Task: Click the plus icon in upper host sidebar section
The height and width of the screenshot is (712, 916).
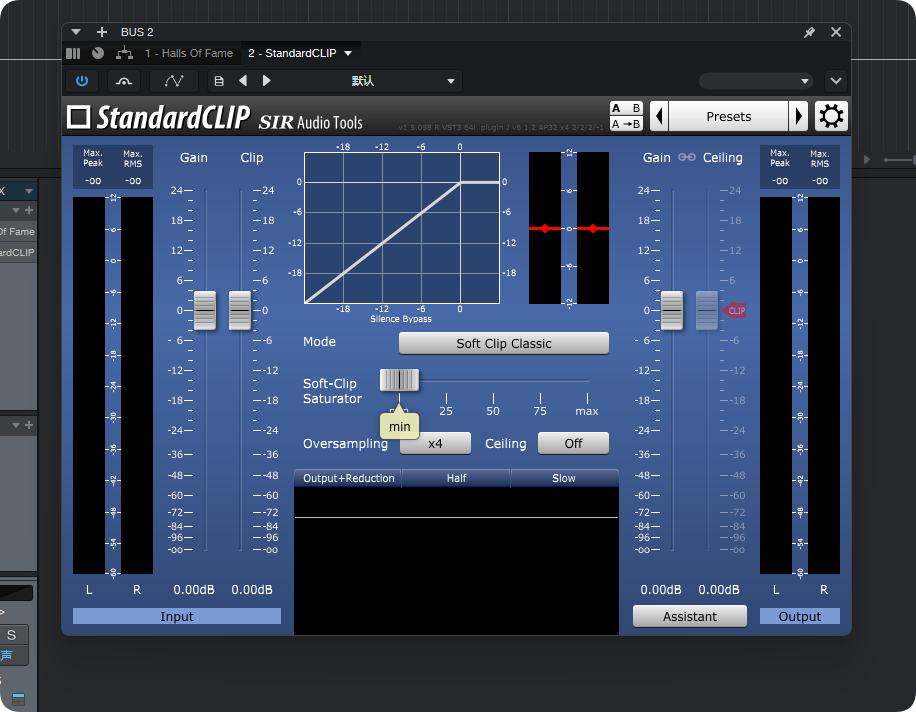Action: pyautogui.click(x=29, y=210)
